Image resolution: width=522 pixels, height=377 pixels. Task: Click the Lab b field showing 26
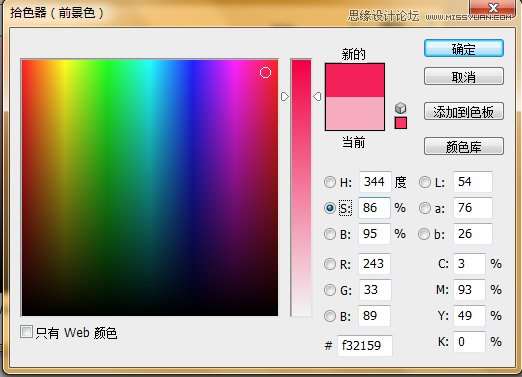click(x=473, y=234)
